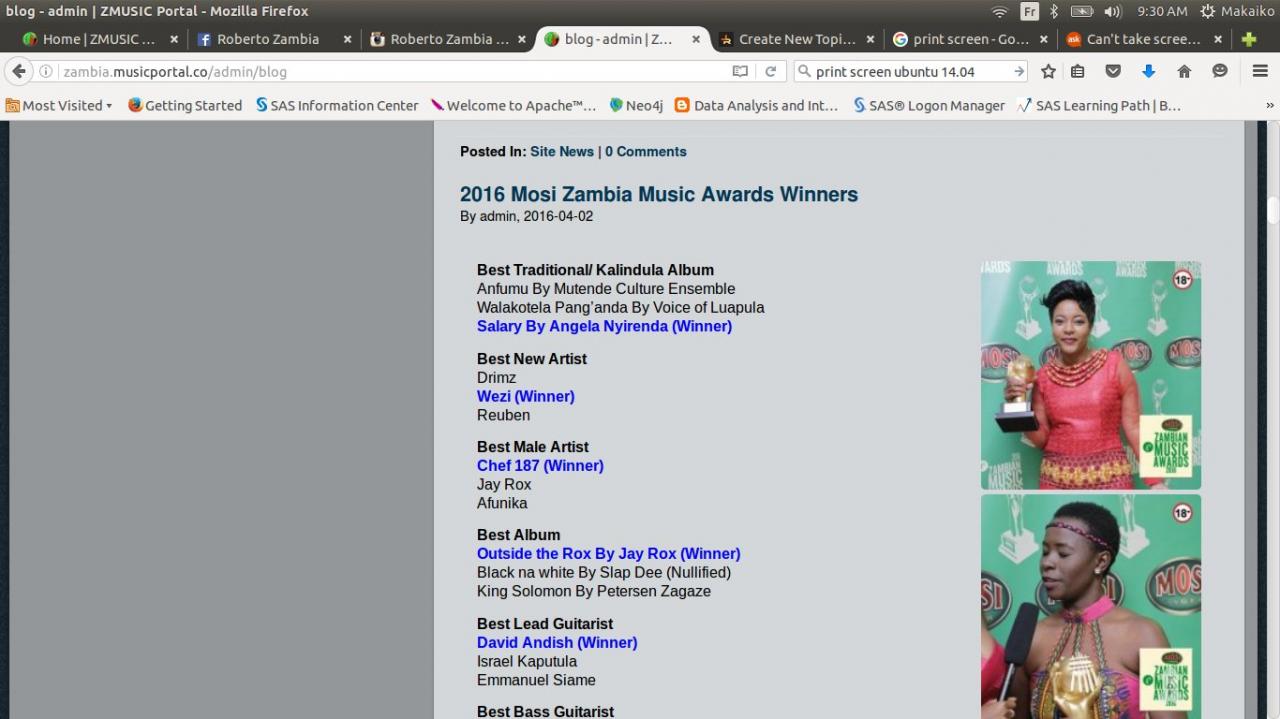Open the Fr keyboard layout indicator
1280x719 pixels.
[x=1029, y=11]
